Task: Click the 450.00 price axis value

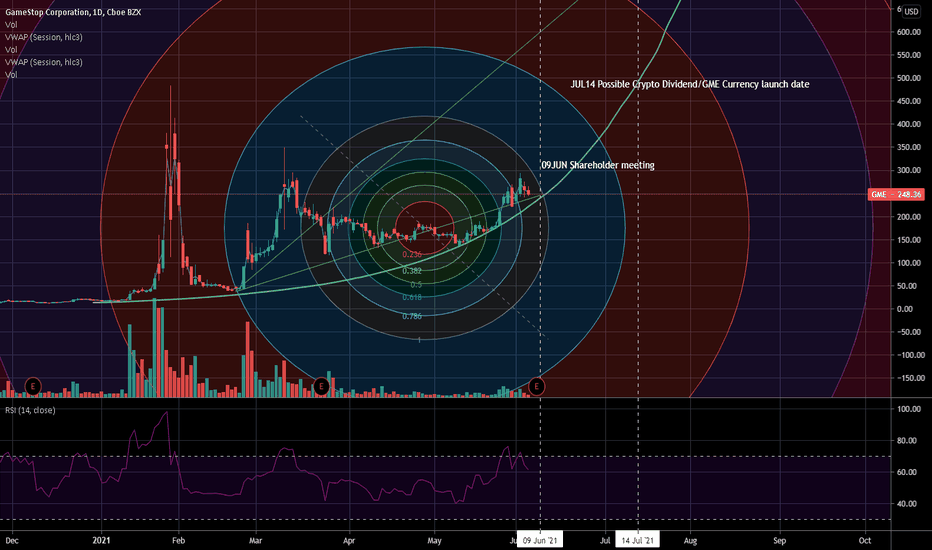Action: [909, 102]
